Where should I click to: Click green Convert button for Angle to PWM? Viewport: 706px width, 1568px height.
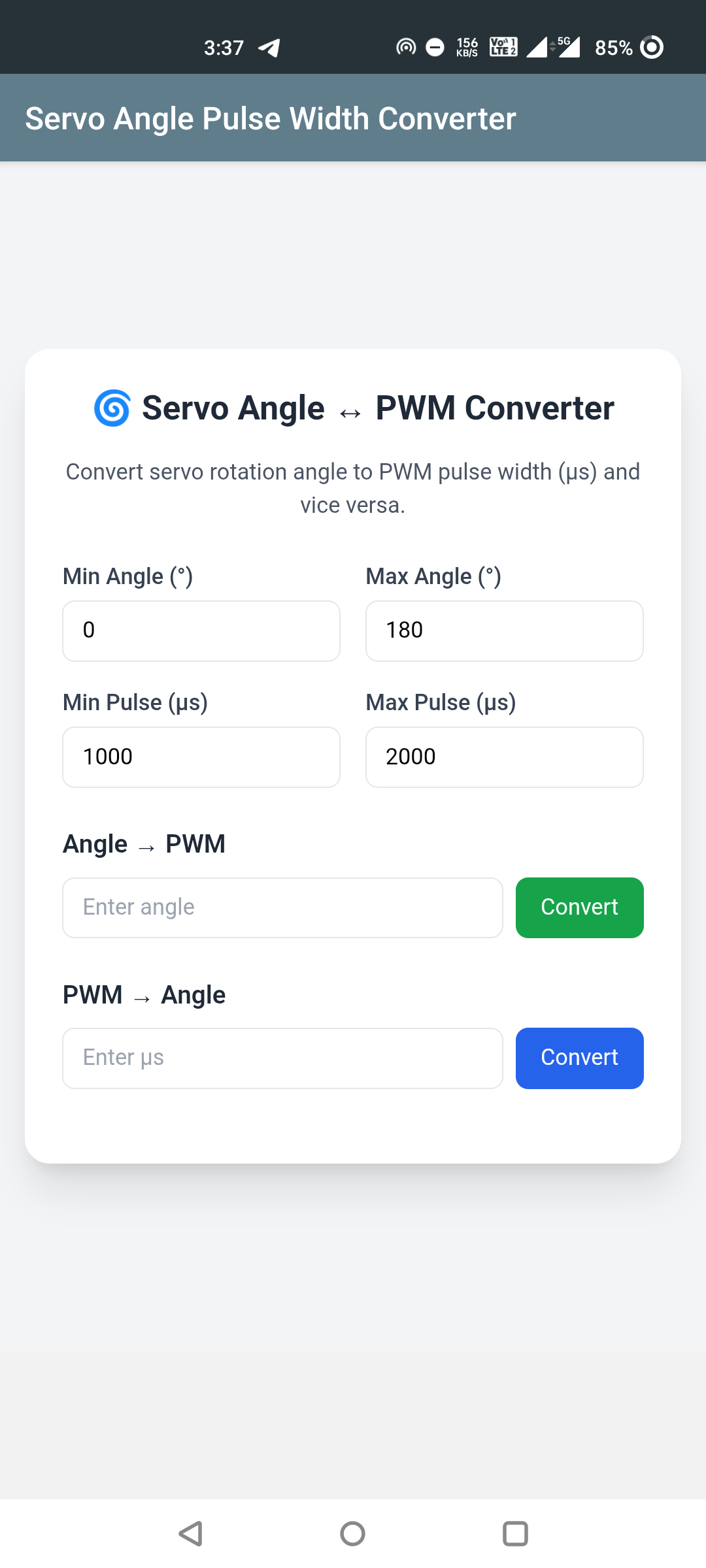point(579,907)
